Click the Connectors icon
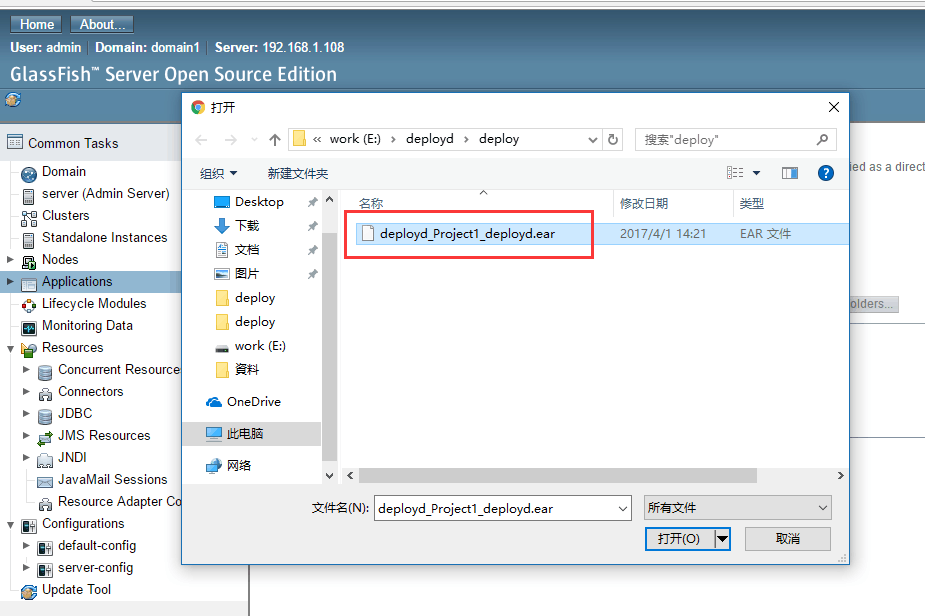The height and width of the screenshot is (616, 925). coord(44,394)
